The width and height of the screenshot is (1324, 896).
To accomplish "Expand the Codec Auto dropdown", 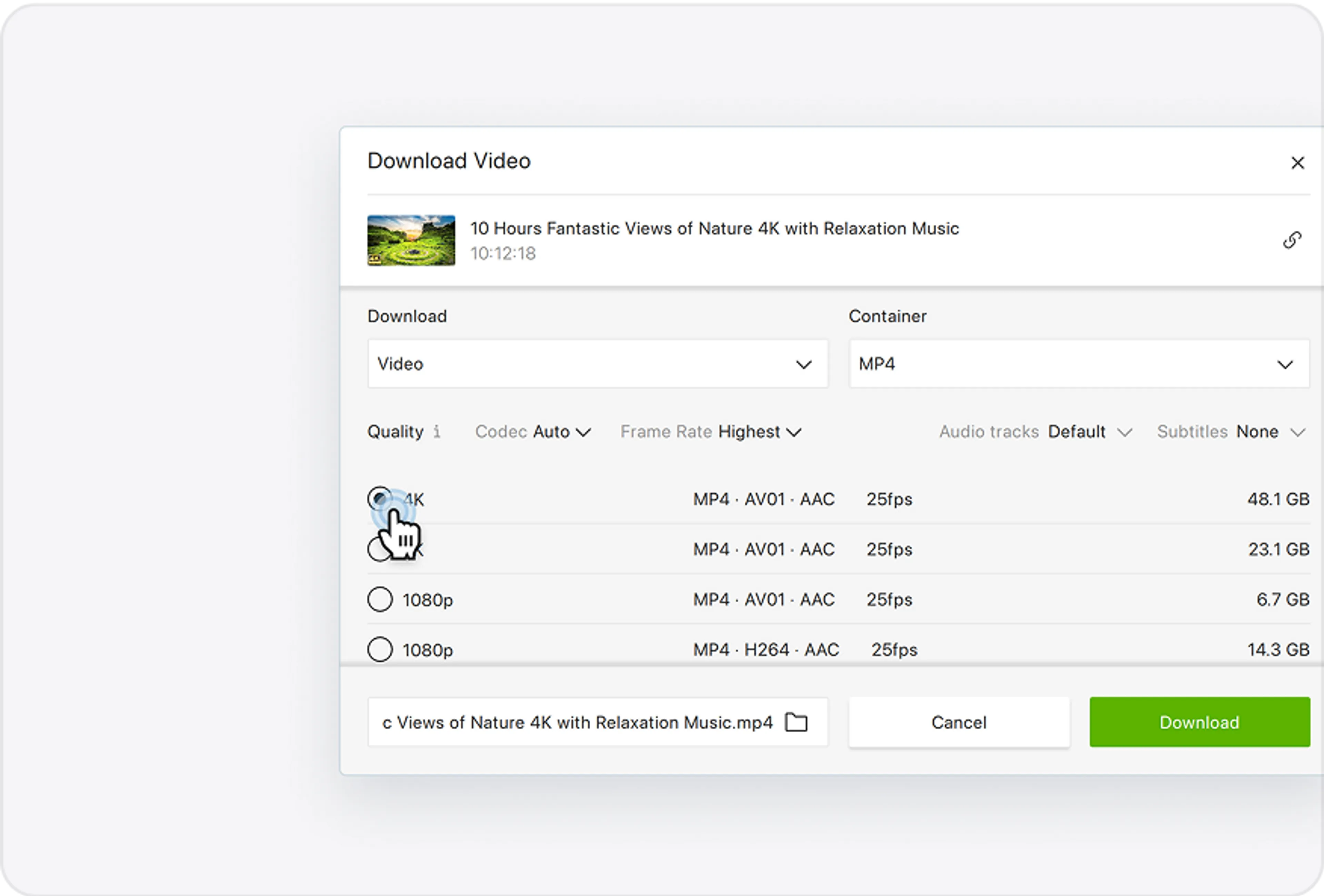I will [533, 432].
